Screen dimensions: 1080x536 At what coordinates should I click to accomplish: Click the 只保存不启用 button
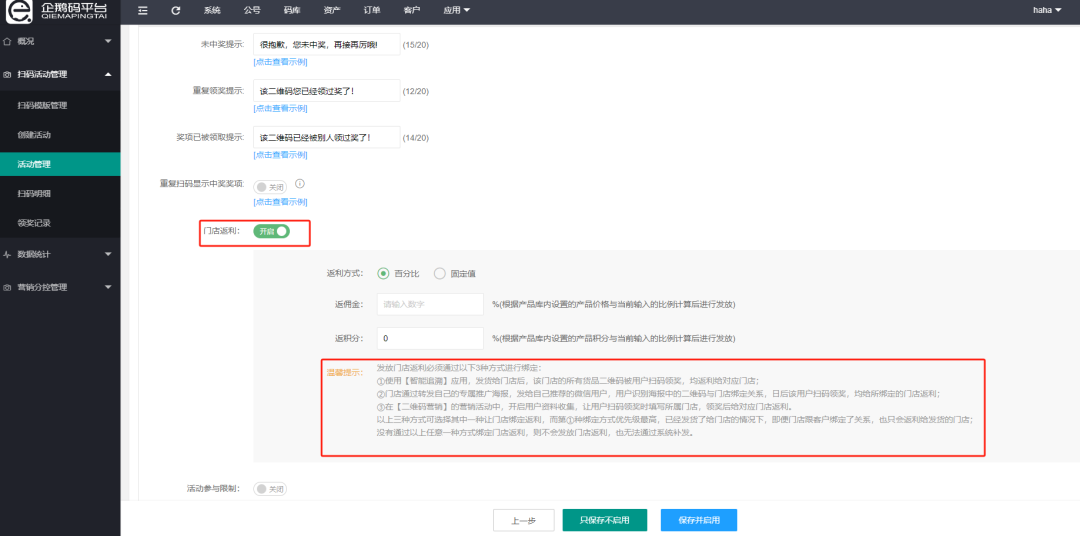[x=604, y=520]
